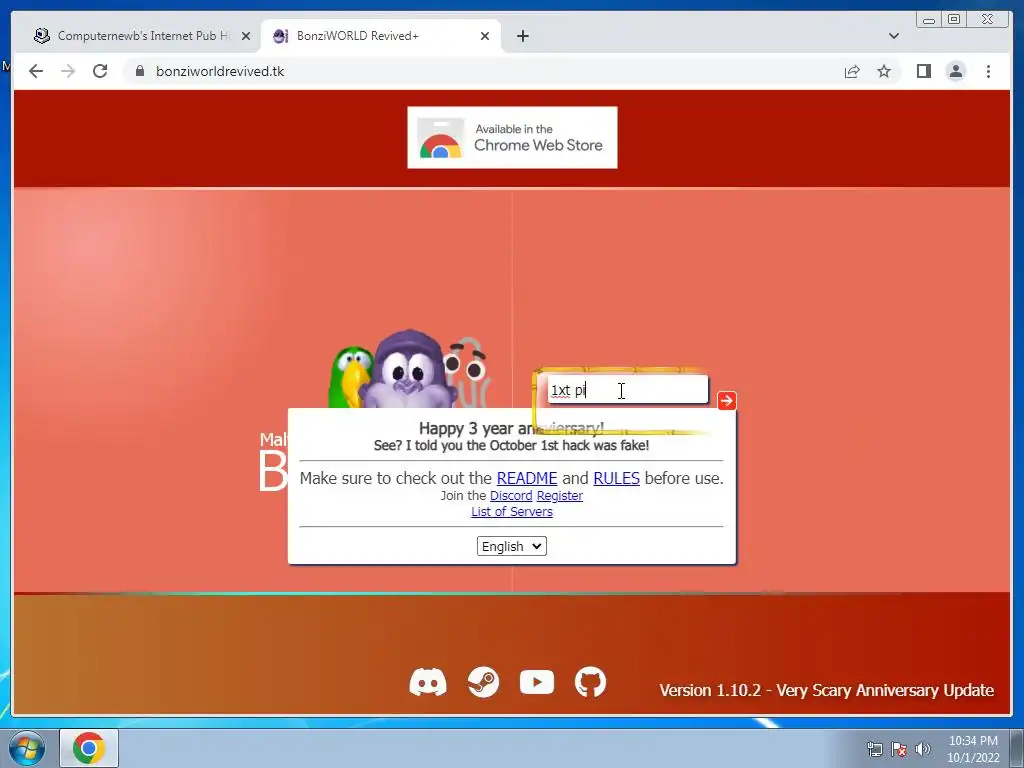Viewport: 1024px width, 768px height.
Task: Click the padlock site info icon
Action: [140, 71]
